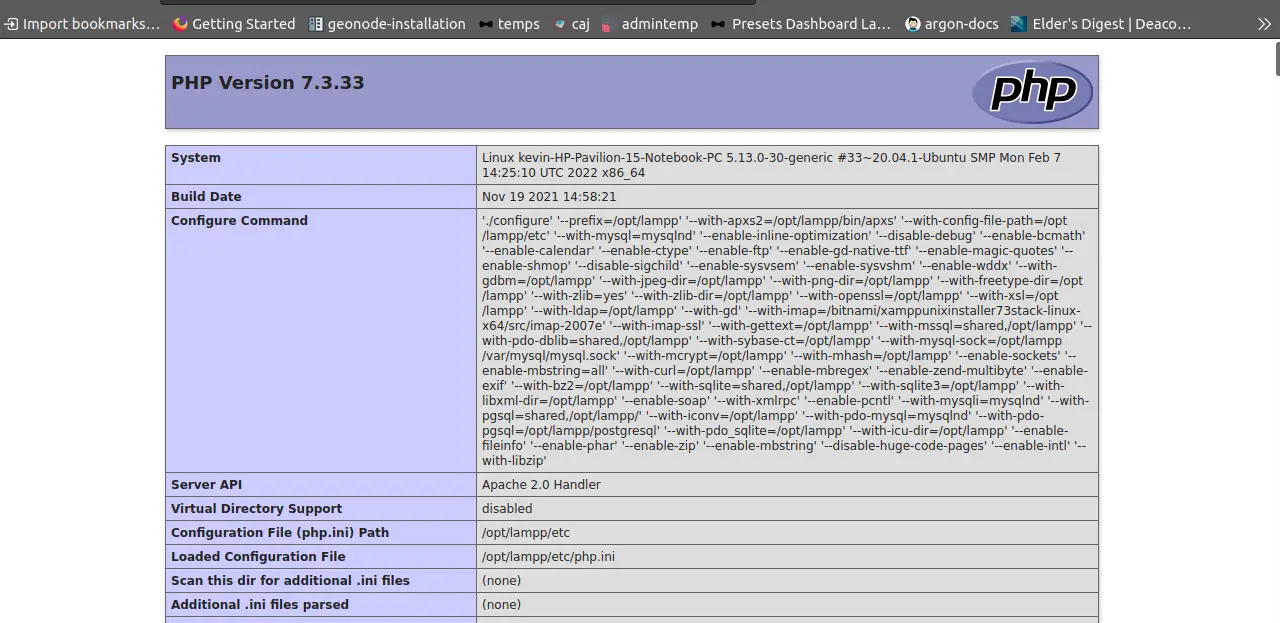The image size is (1280, 623).
Task: Show more bookmarks via the overflow chevron
Action: pyautogui.click(x=1264, y=24)
